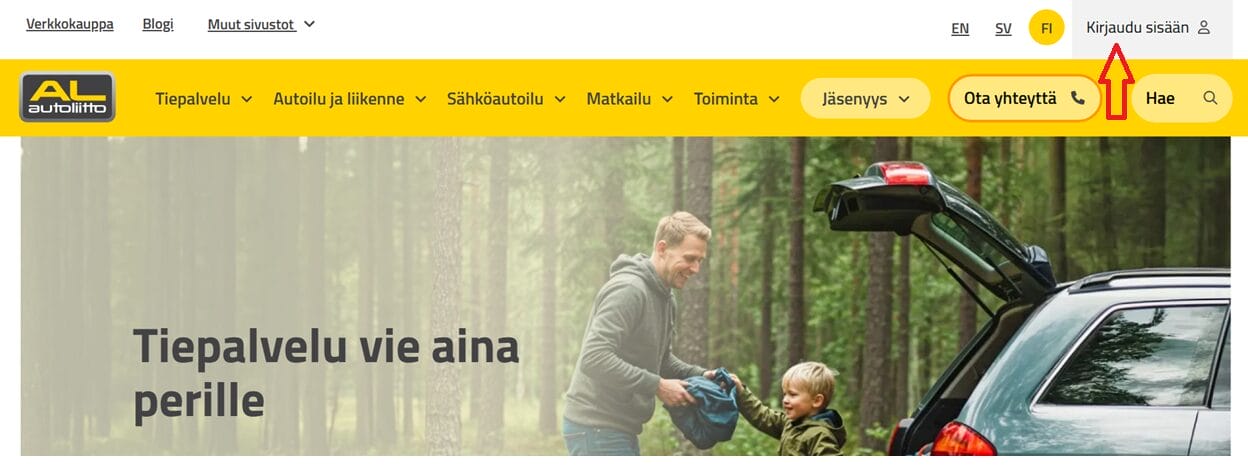Click the magnifying glass search icon
Image resolution: width=1248 pixels, height=467 pixels.
click(x=1210, y=98)
